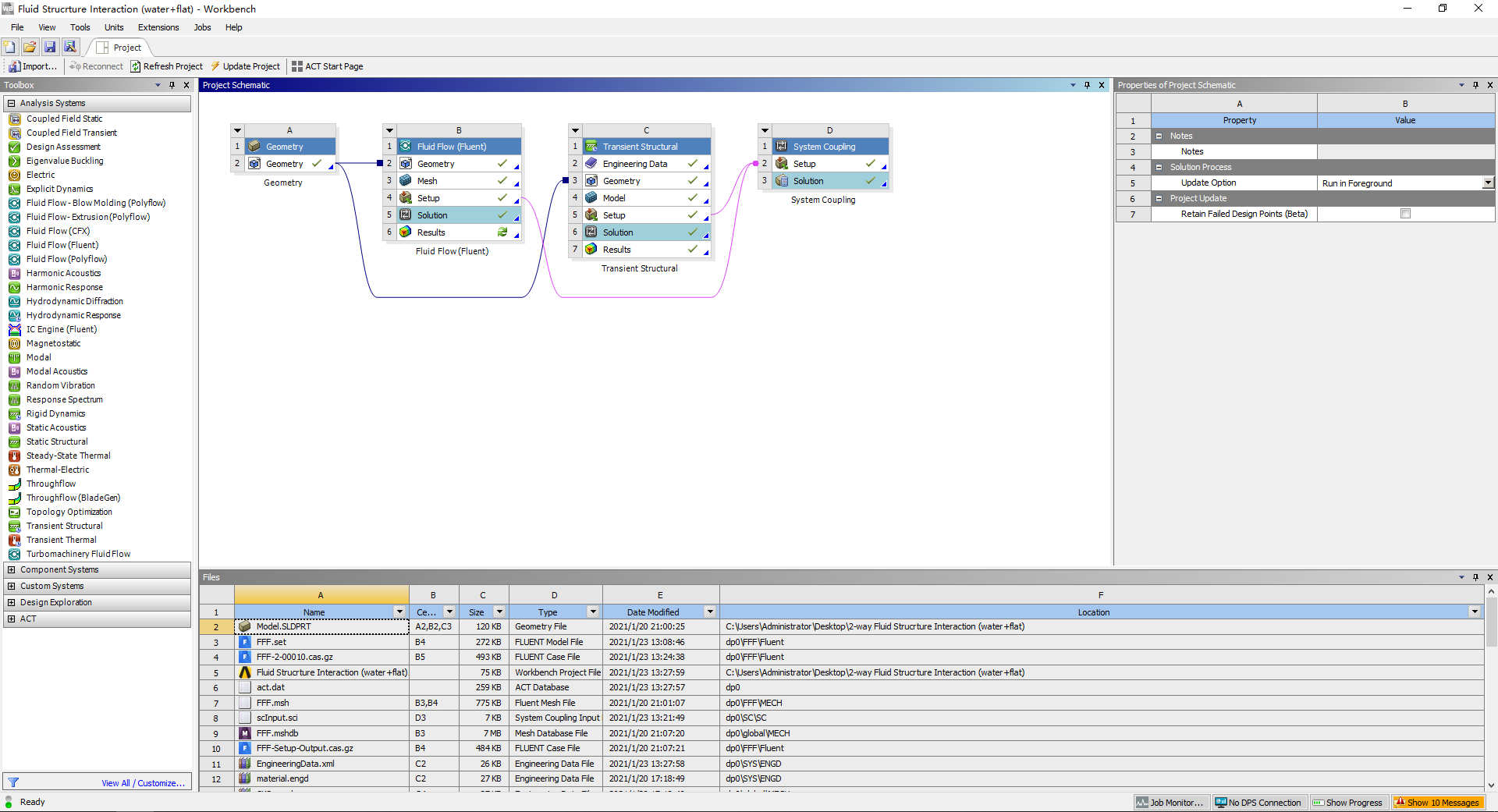Viewport: 1498px width, 812px height.
Task: Open system A header dropdown arrow
Action: point(238,130)
